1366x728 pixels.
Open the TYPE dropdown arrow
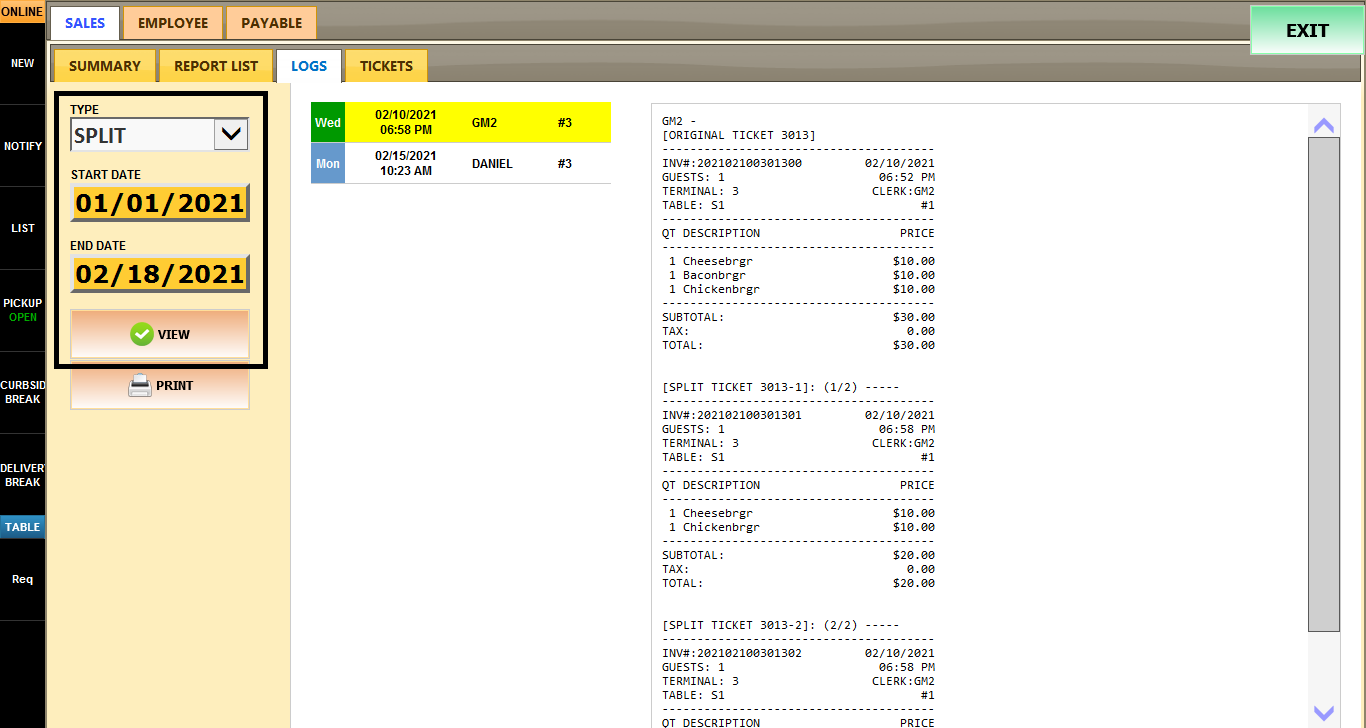tap(231, 135)
